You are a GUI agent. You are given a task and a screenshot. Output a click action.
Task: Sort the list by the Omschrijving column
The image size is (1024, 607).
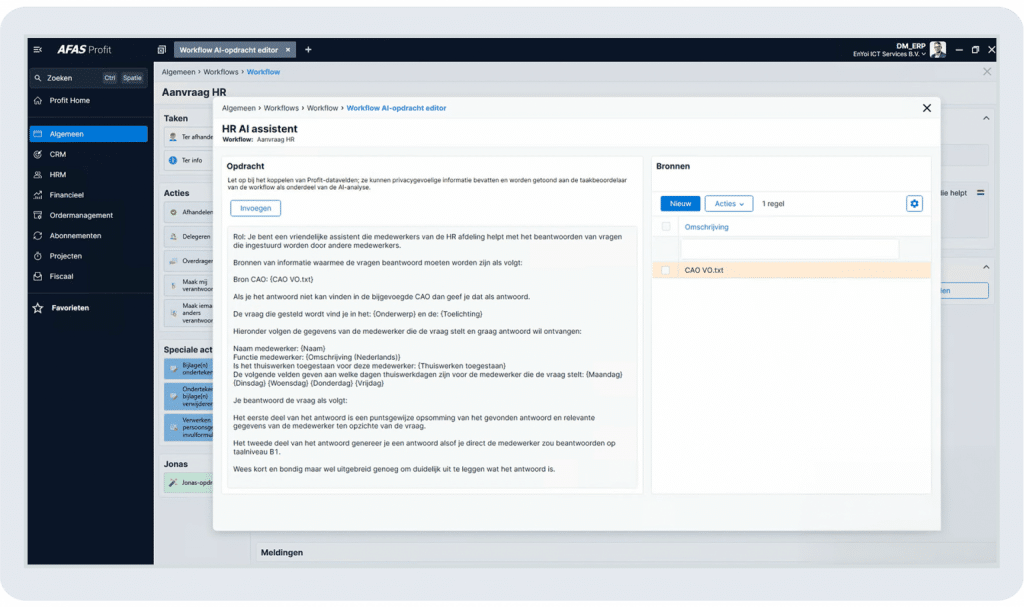[706, 227]
